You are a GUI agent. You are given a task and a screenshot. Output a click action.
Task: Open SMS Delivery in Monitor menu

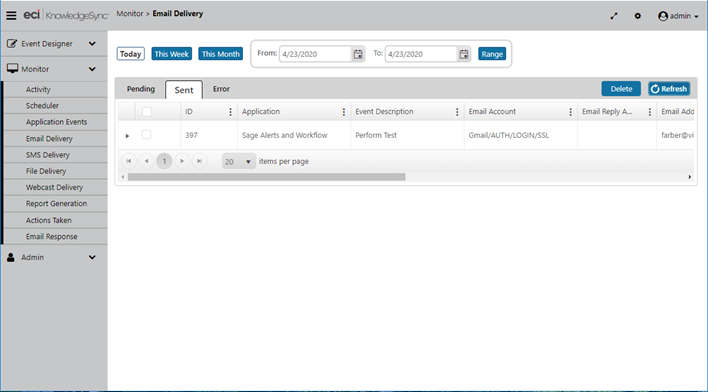[56, 155]
